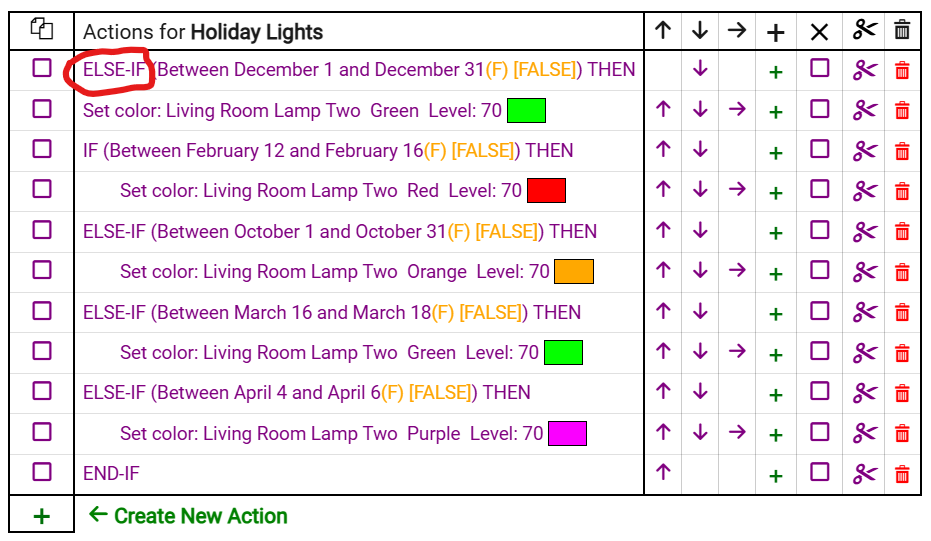The width and height of the screenshot is (931, 541).
Task: Click the red trash icon on END-IF row
Action: pos(902,474)
